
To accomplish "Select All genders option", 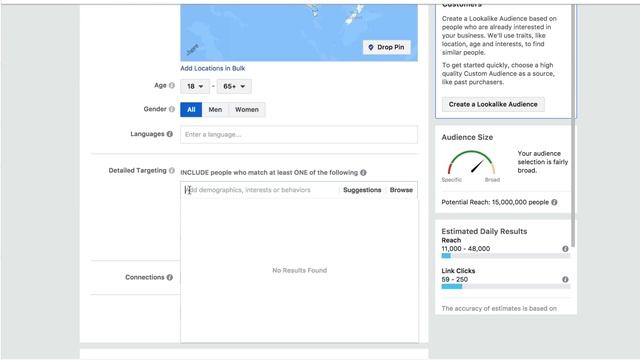I will click(x=191, y=109).
